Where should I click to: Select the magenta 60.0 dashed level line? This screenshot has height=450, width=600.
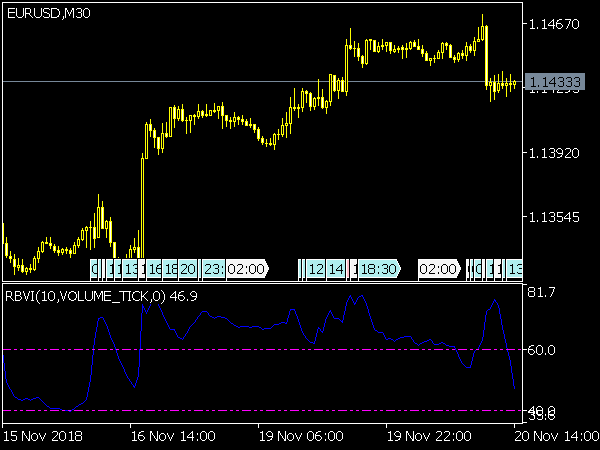click(x=262, y=350)
